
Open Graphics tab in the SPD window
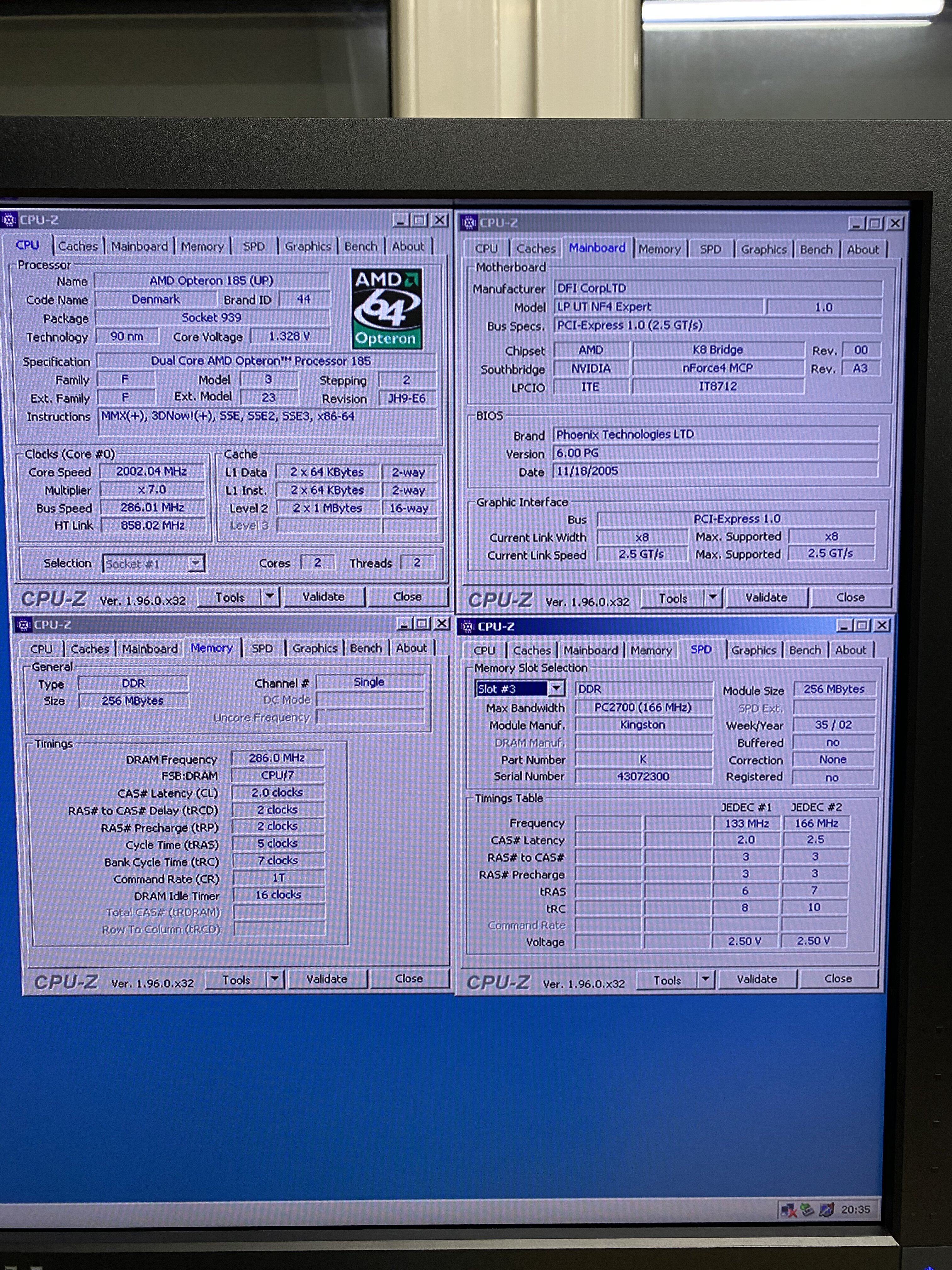(753, 650)
